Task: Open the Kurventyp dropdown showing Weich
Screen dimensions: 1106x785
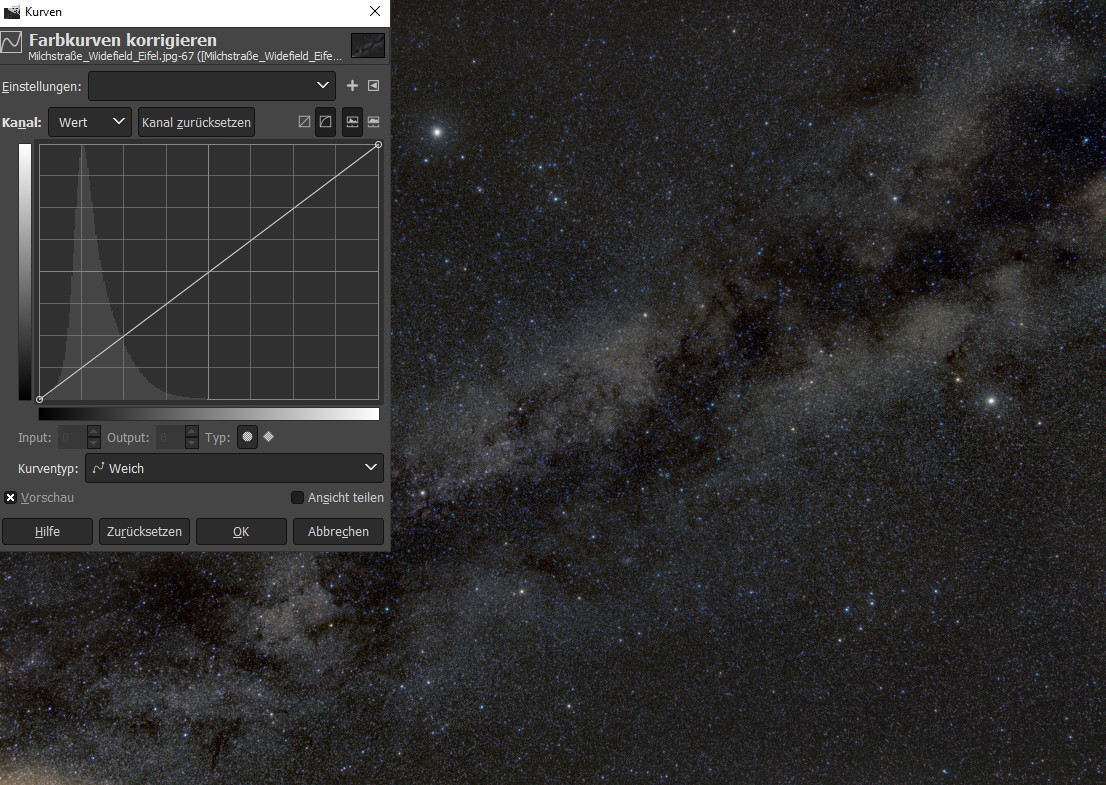Action: pos(234,468)
